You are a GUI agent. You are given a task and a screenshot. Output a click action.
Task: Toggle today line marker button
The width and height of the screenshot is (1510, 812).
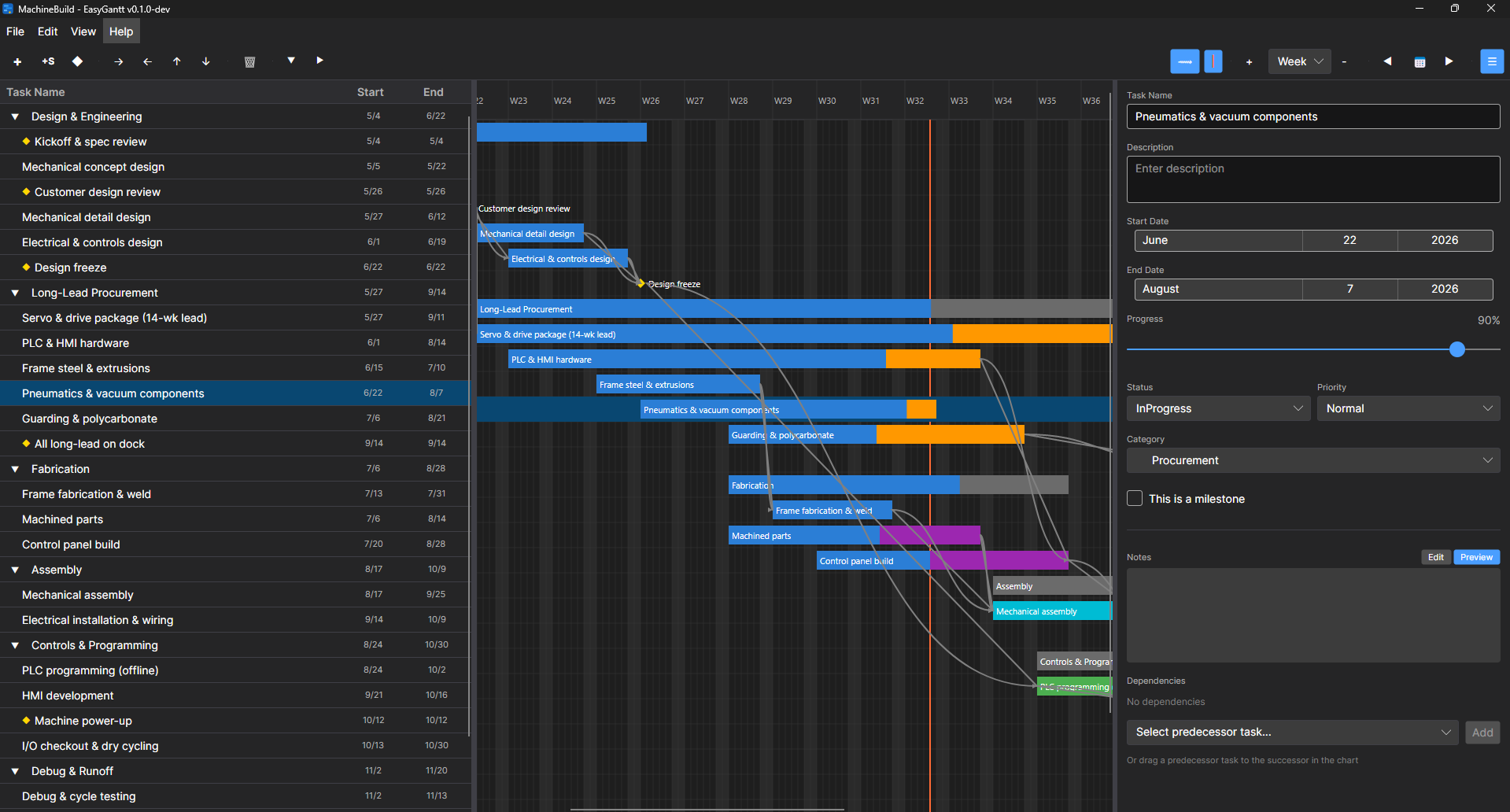1213,61
